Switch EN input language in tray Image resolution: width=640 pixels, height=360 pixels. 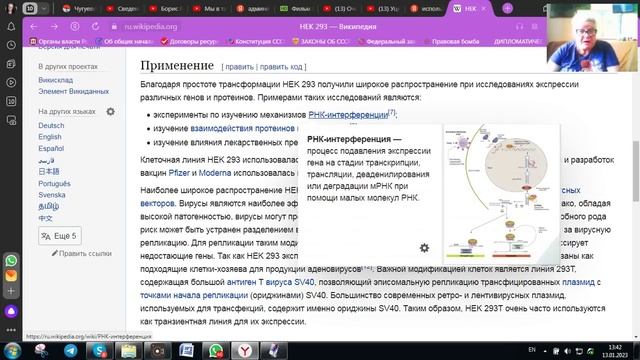pos(532,350)
